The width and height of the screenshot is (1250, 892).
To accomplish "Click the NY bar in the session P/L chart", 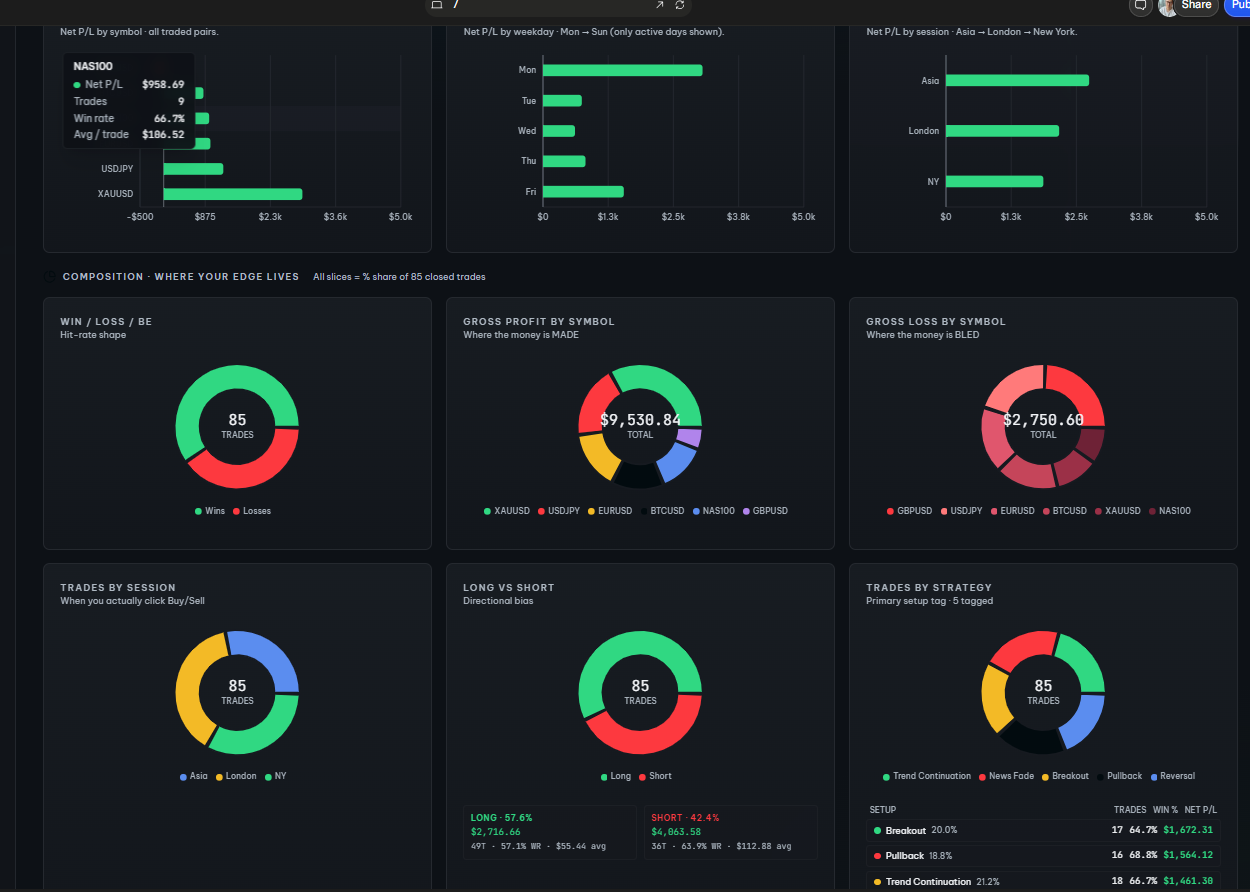I will tap(994, 181).
